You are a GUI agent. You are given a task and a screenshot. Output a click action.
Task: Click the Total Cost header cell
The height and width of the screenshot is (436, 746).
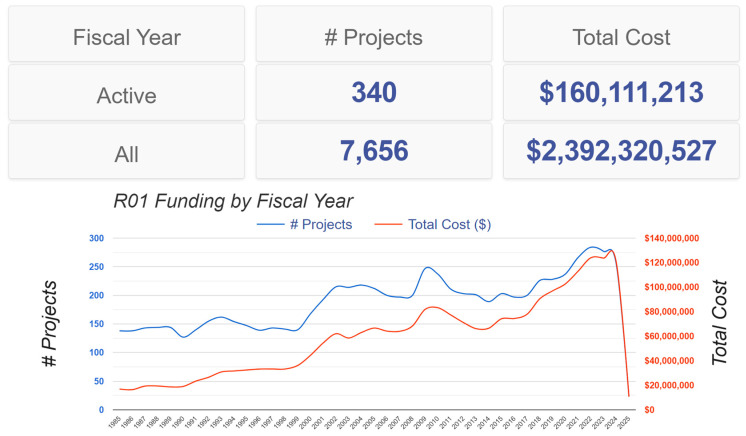(x=621, y=34)
